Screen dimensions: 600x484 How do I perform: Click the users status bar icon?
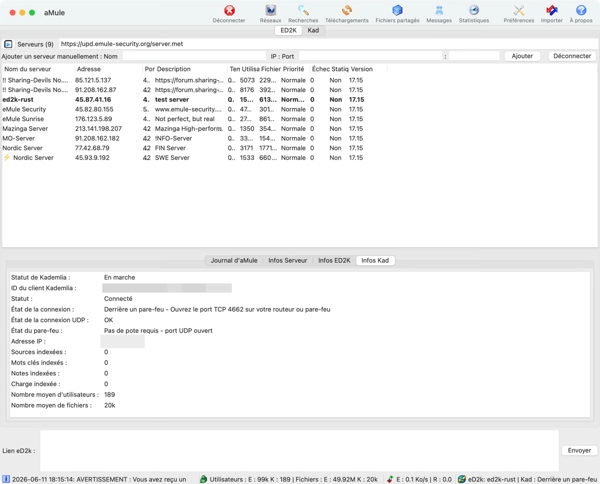click(x=204, y=479)
